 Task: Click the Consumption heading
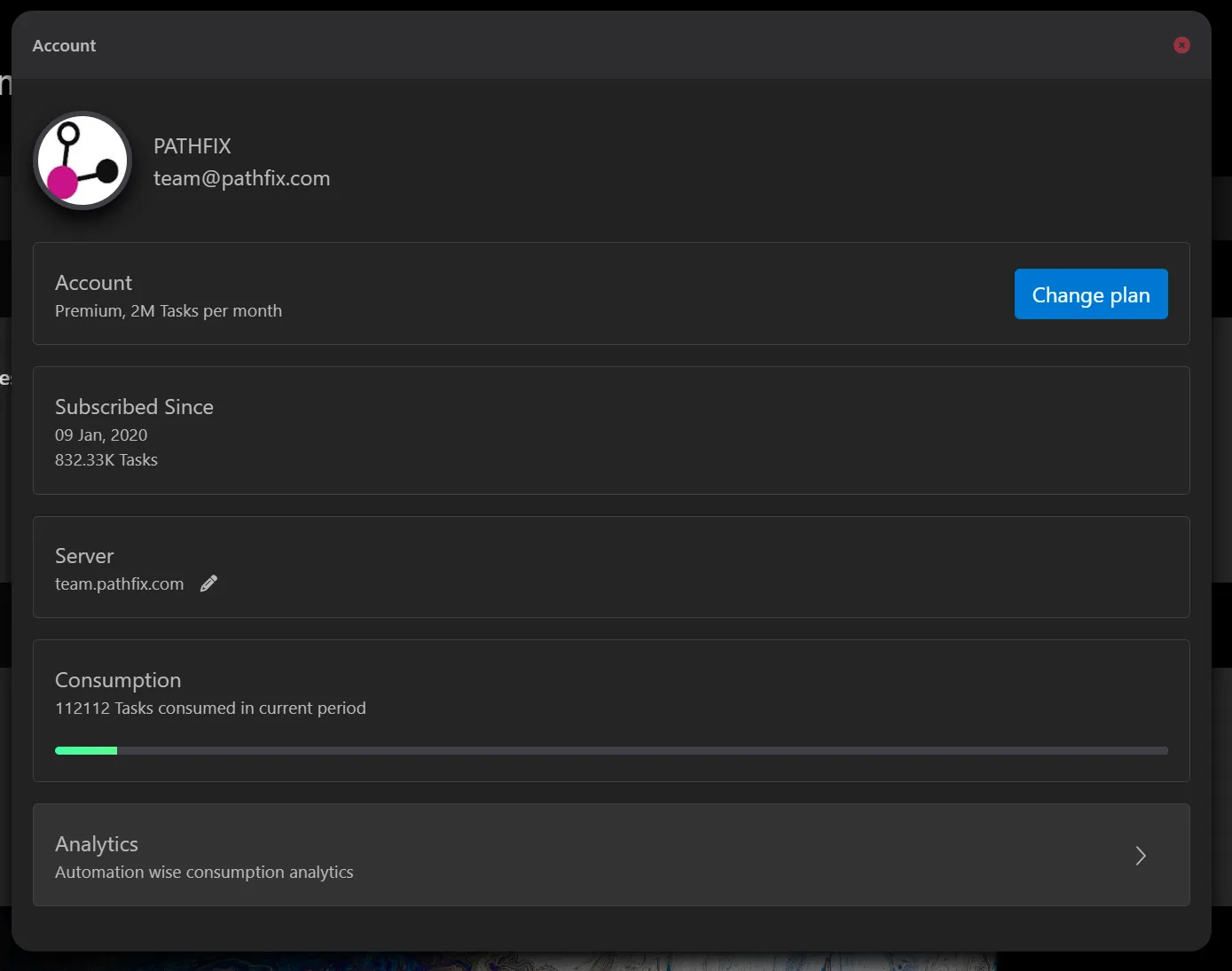118,680
